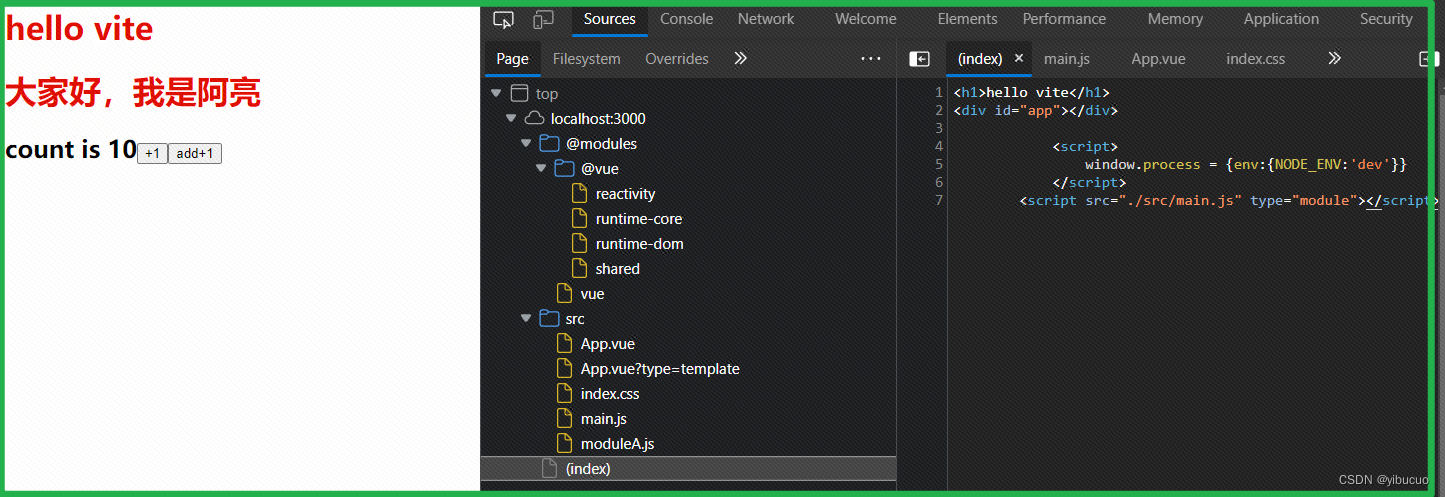Collapse the @vue folder arrow
Screen dimensions: 1445x497
541,168
